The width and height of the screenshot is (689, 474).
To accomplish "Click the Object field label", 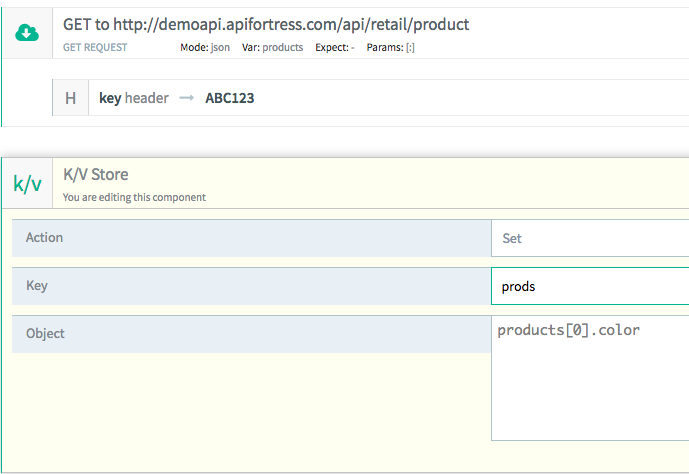I will (45, 333).
